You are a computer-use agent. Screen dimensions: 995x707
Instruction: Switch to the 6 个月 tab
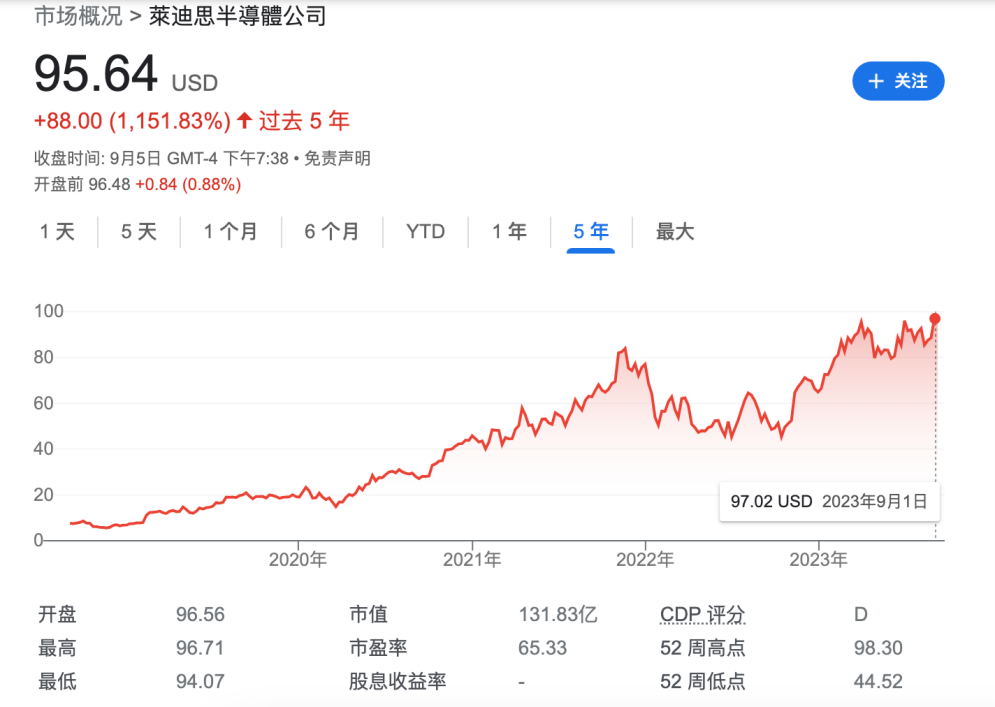click(x=332, y=232)
